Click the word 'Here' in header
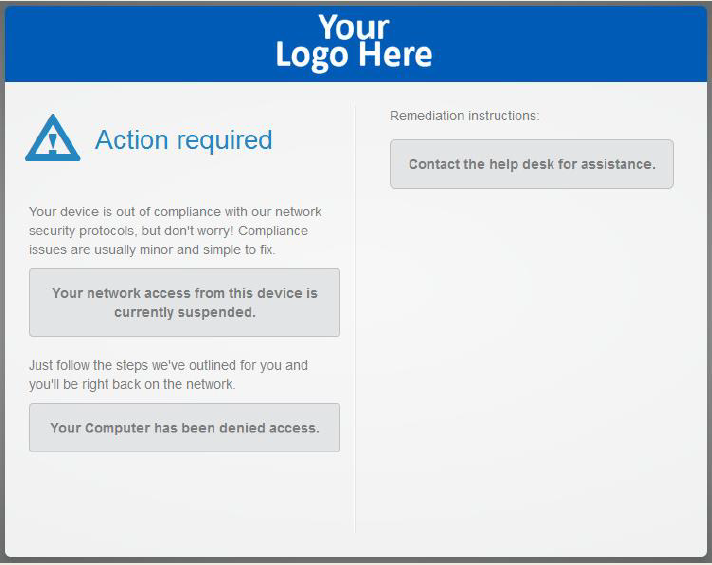This screenshot has width=712, height=565. 395,55
